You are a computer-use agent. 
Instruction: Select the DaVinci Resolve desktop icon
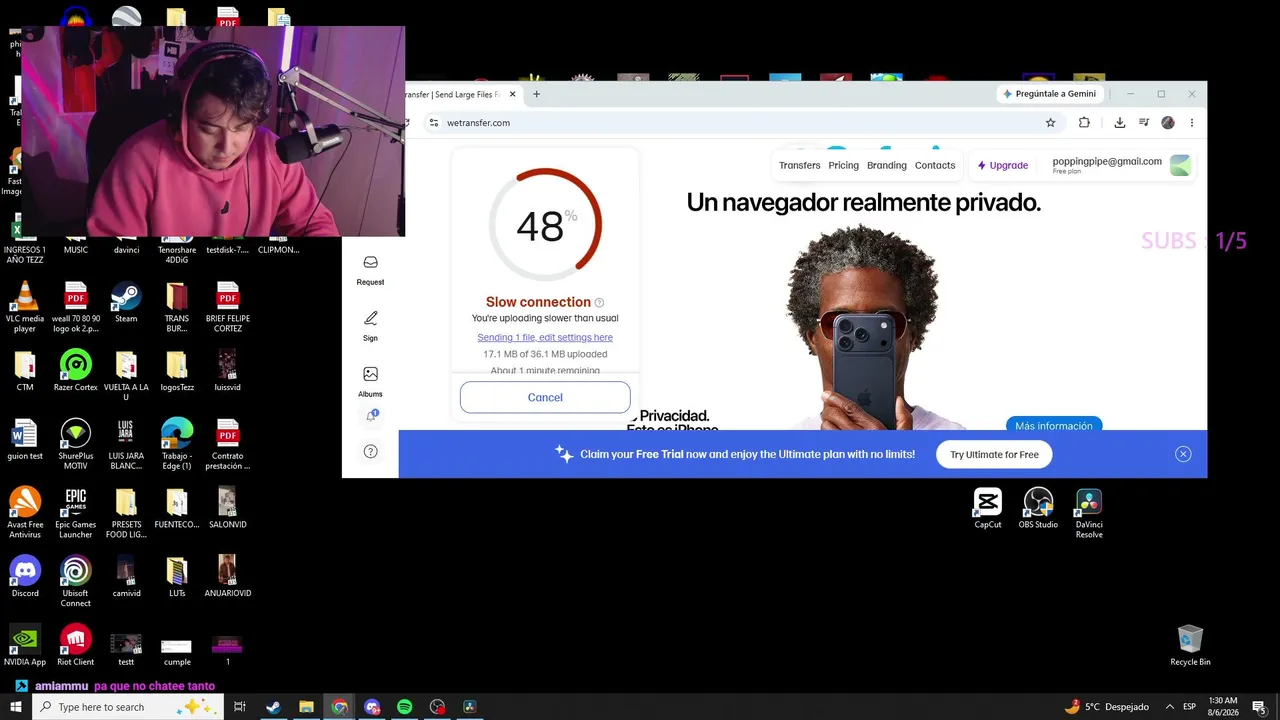tap(1089, 513)
